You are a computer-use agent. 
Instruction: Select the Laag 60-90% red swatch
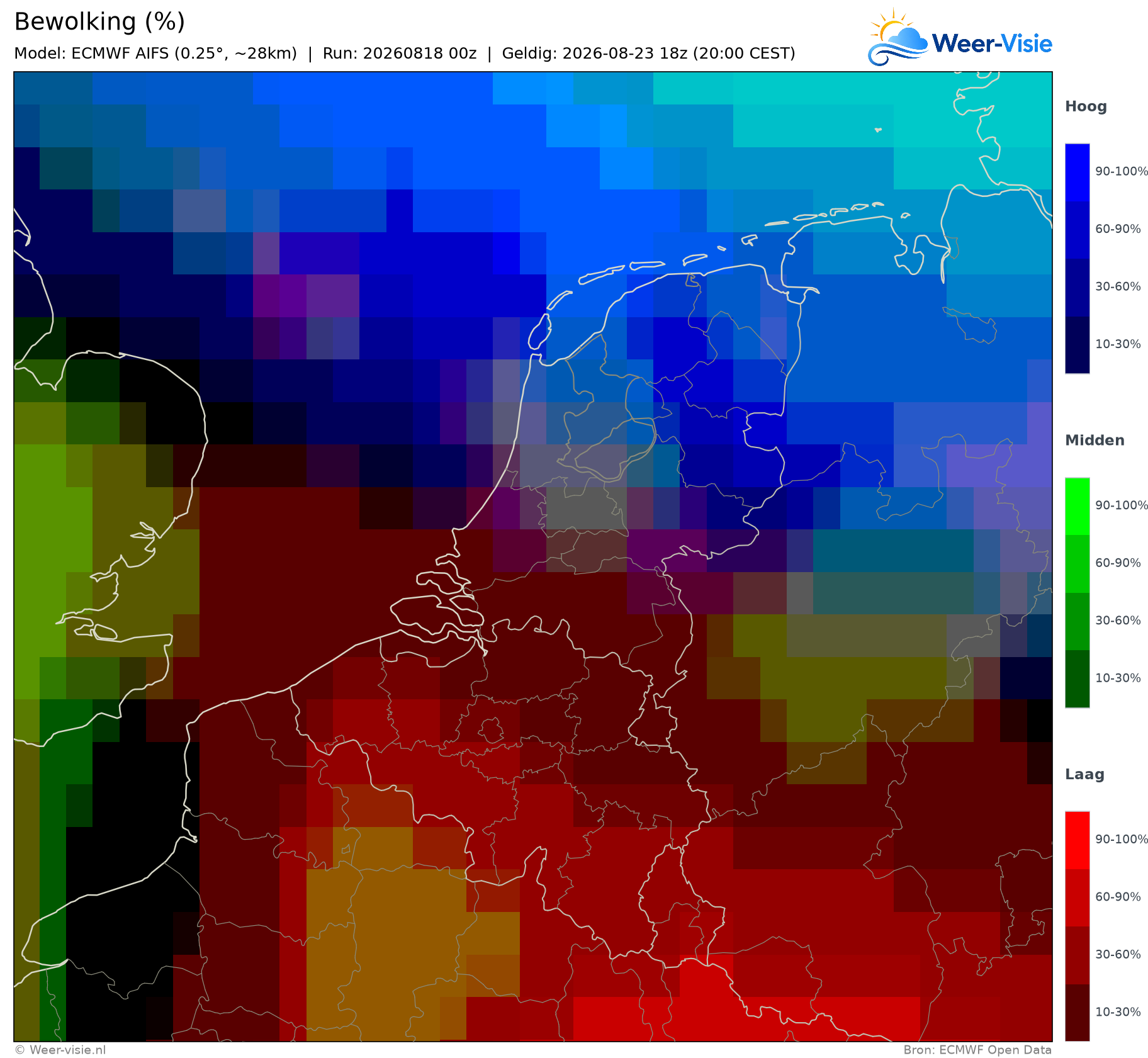(1077, 898)
